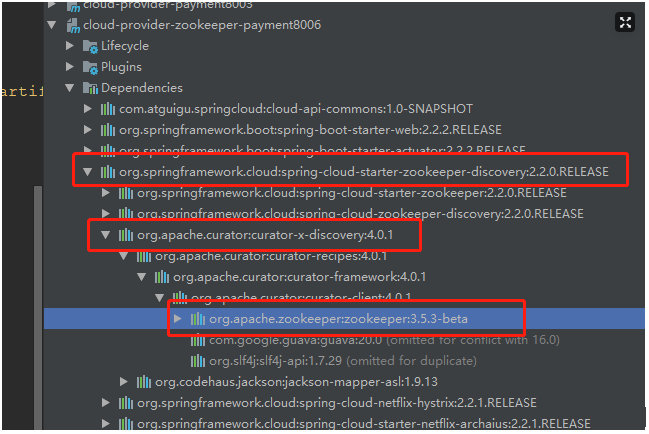Click library icon of curator-framework
The height and width of the screenshot is (434, 649).
coord(162,277)
